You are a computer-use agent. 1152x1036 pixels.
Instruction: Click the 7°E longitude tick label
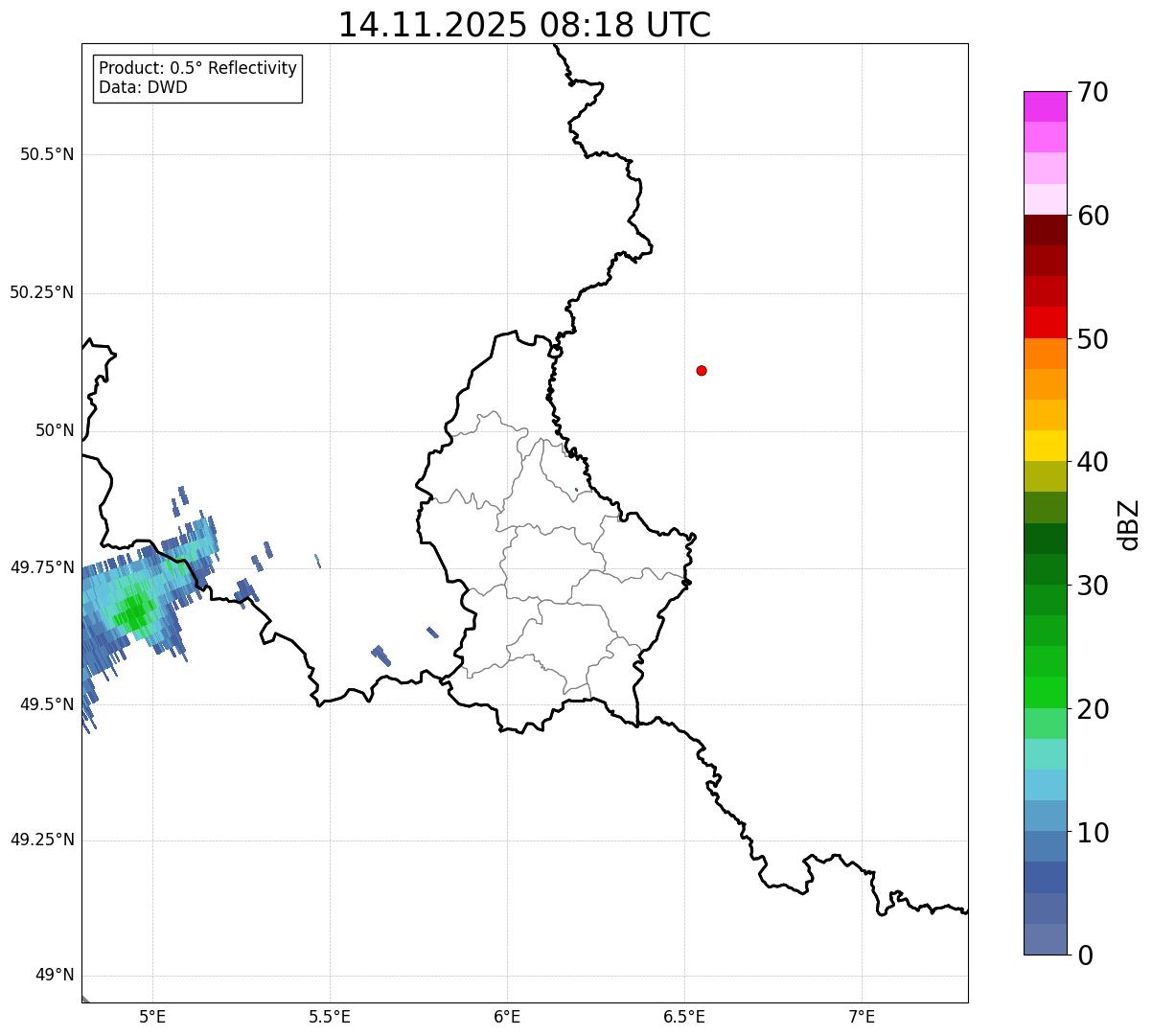click(x=862, y=1016)
